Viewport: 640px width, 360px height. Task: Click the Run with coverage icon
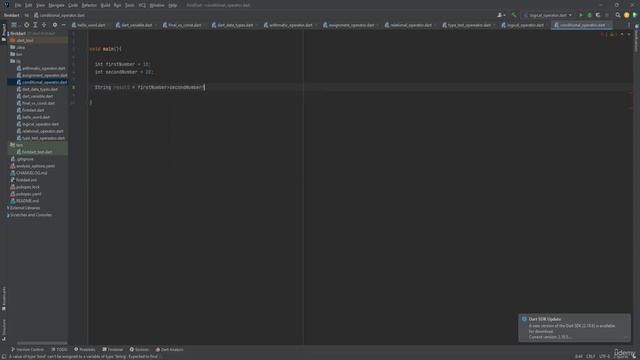[x=598, y=15]
